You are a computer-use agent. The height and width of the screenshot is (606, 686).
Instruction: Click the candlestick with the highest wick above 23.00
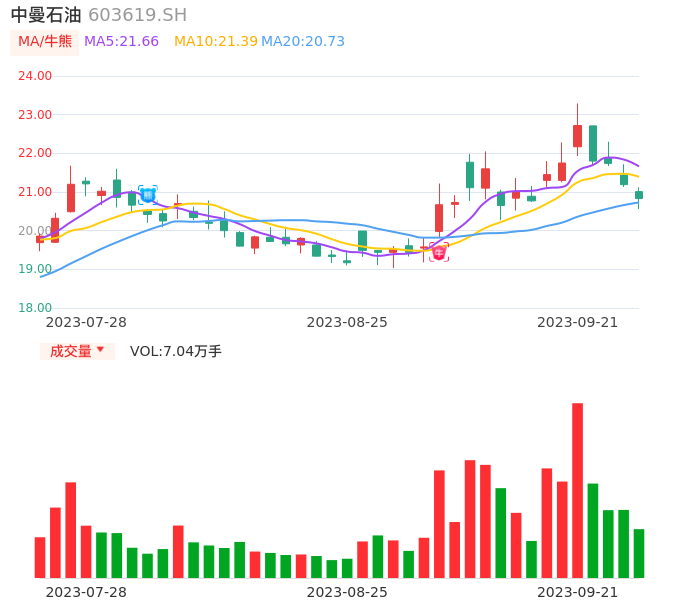[x=578, y=130]
